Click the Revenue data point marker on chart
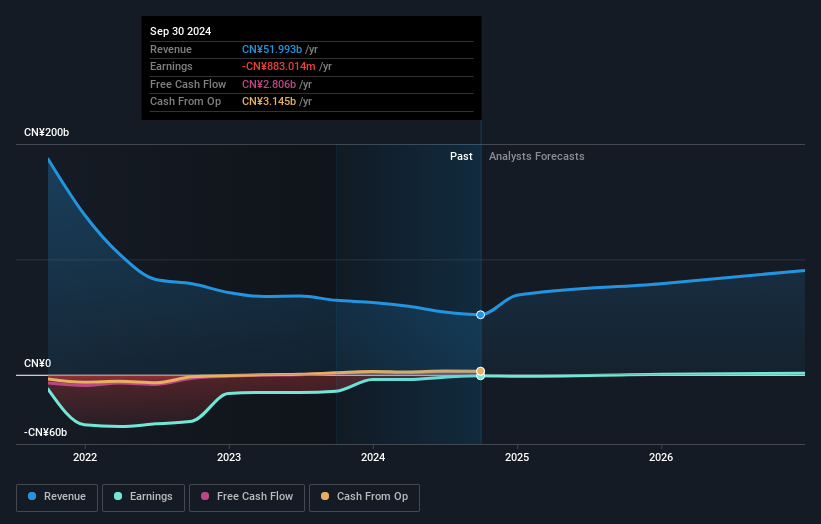Screen dimensions: 821x524 (480, 315)
